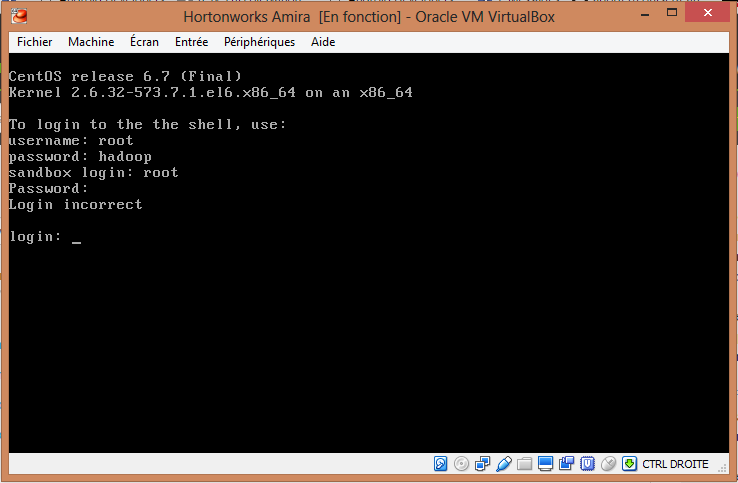The height and width of the screenshot is (483, 738).
Task: Open the Fichier menu
Action: click(x=34, y=42)
